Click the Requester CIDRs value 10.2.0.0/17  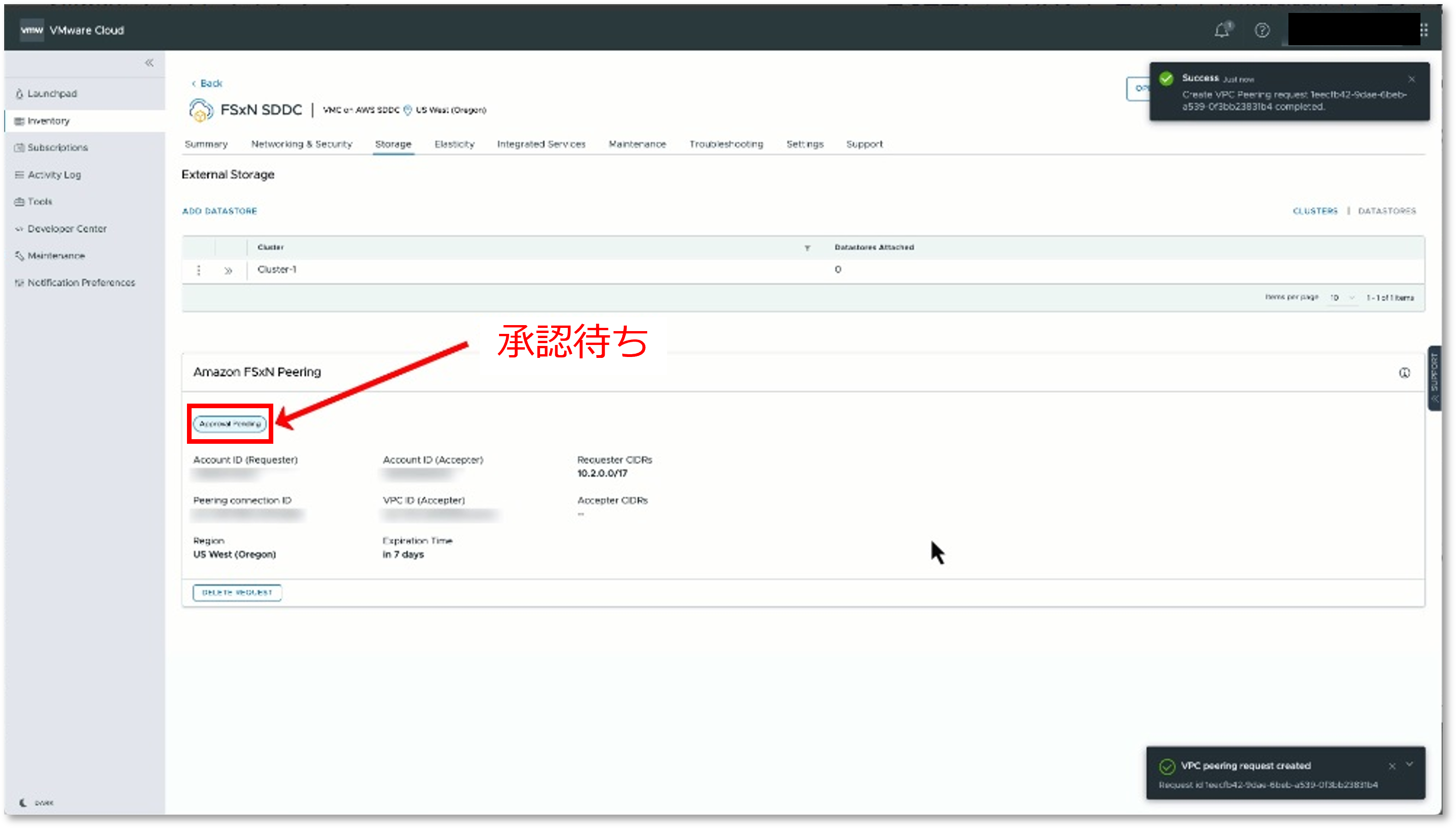point(602,473)
